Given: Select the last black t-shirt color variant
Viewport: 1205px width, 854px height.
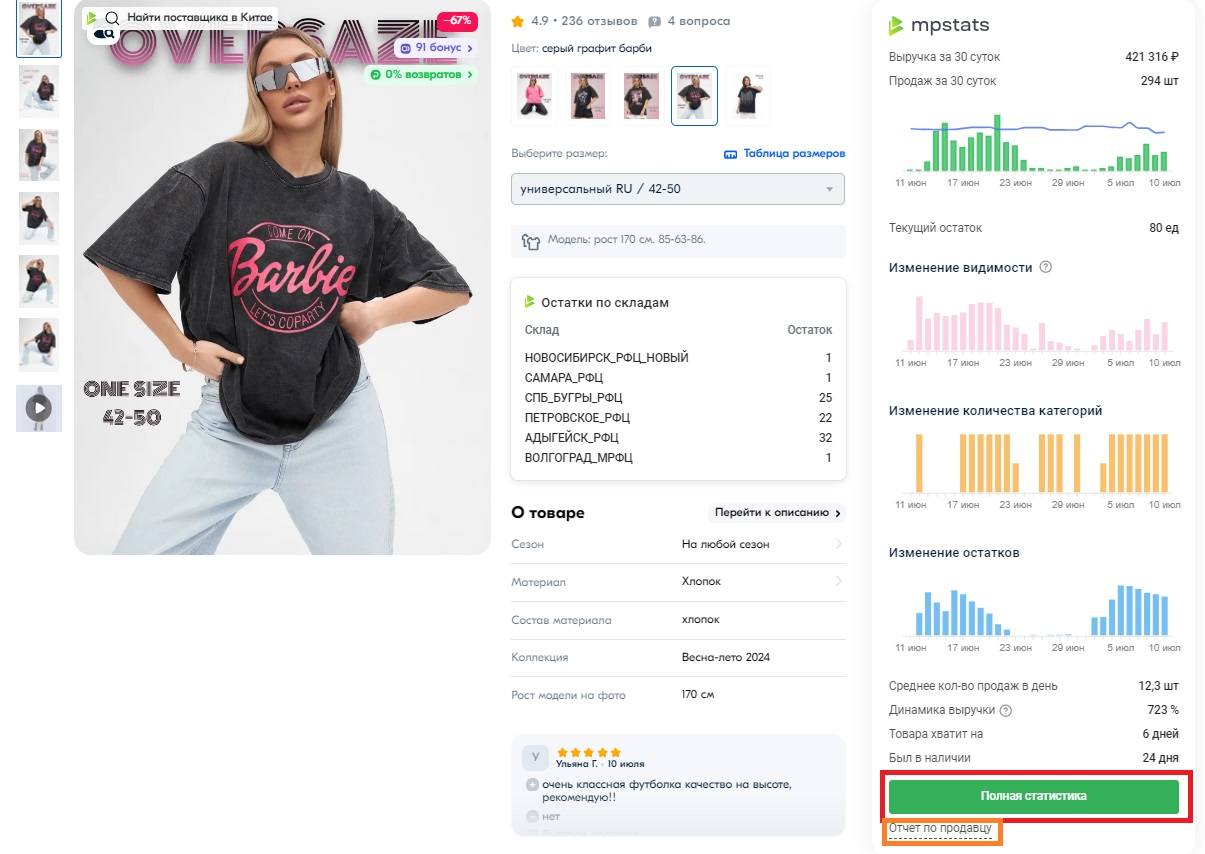Looking at the screenshot, I should [748, 96].
